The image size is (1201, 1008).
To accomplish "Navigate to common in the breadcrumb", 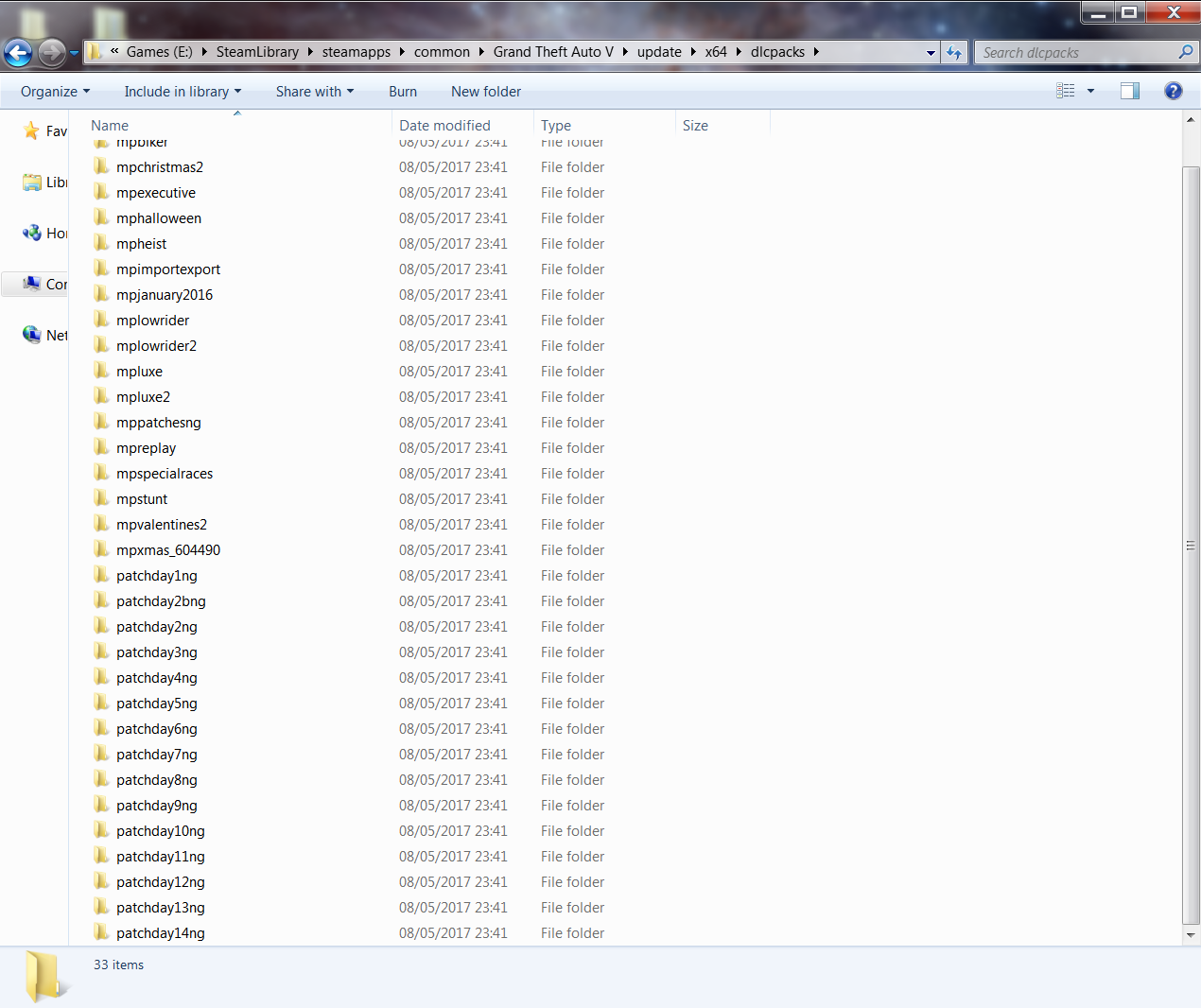I will (x=442, y=52).
